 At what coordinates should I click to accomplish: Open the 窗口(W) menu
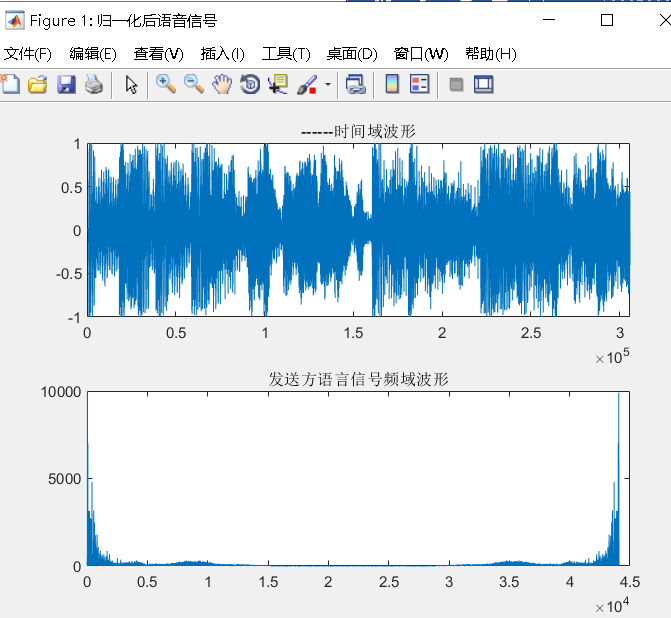421,54
